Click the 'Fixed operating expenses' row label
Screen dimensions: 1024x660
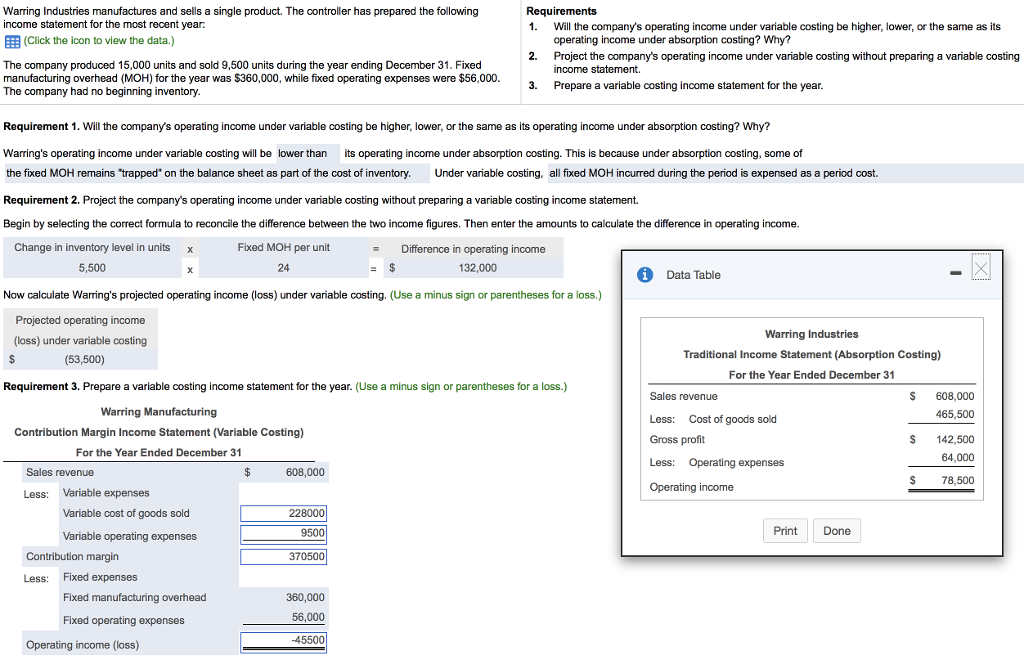pyautogui.click(x=124, y=620)
